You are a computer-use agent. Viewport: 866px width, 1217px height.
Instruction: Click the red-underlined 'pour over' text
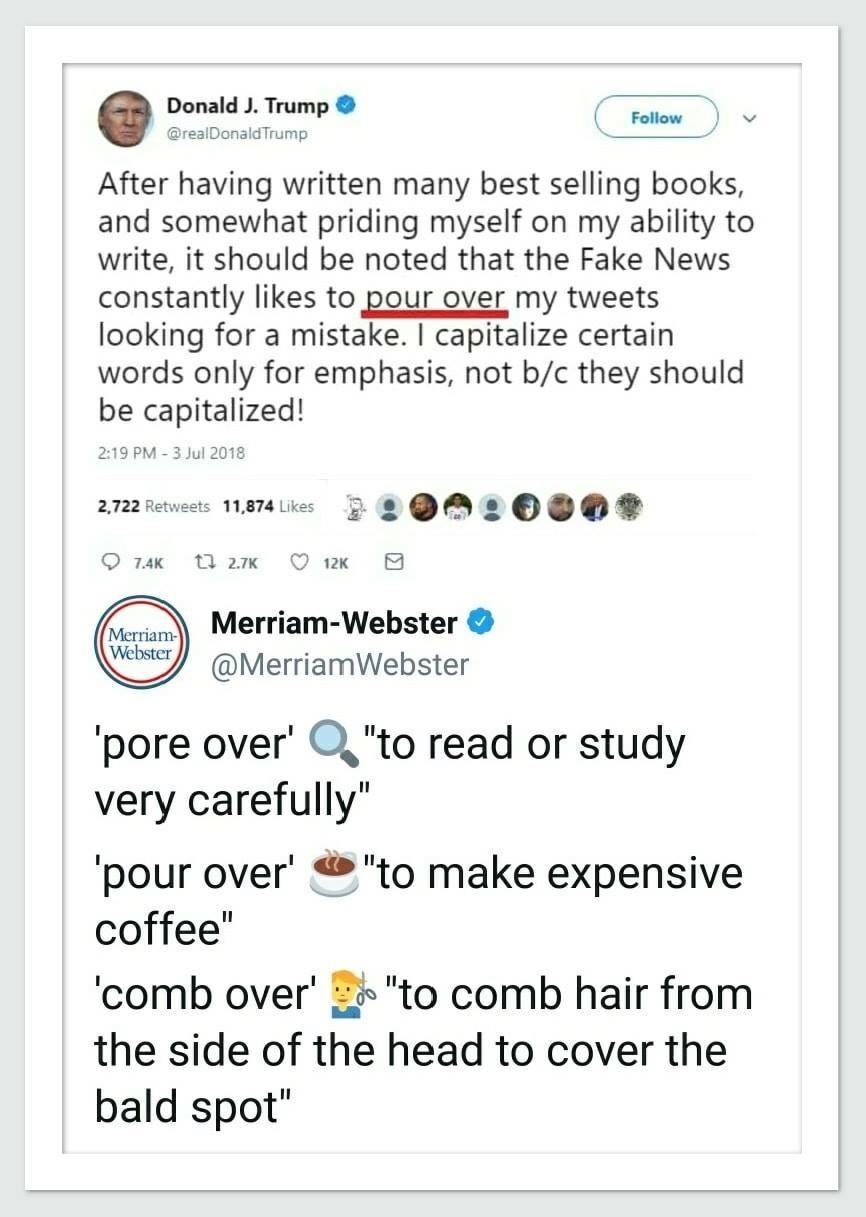(436, 297)
